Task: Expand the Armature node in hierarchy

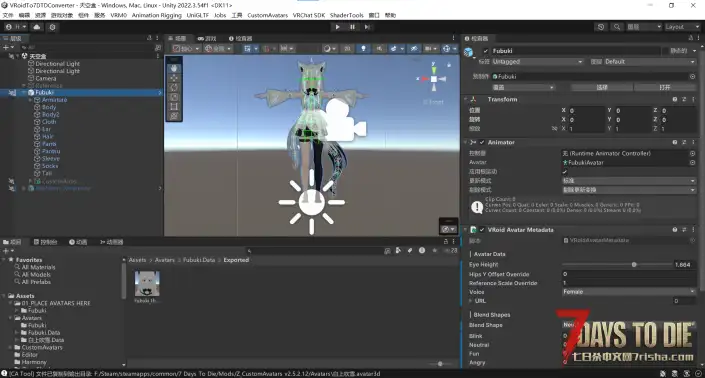Action: pyautogui.click(x=30, y=100)
